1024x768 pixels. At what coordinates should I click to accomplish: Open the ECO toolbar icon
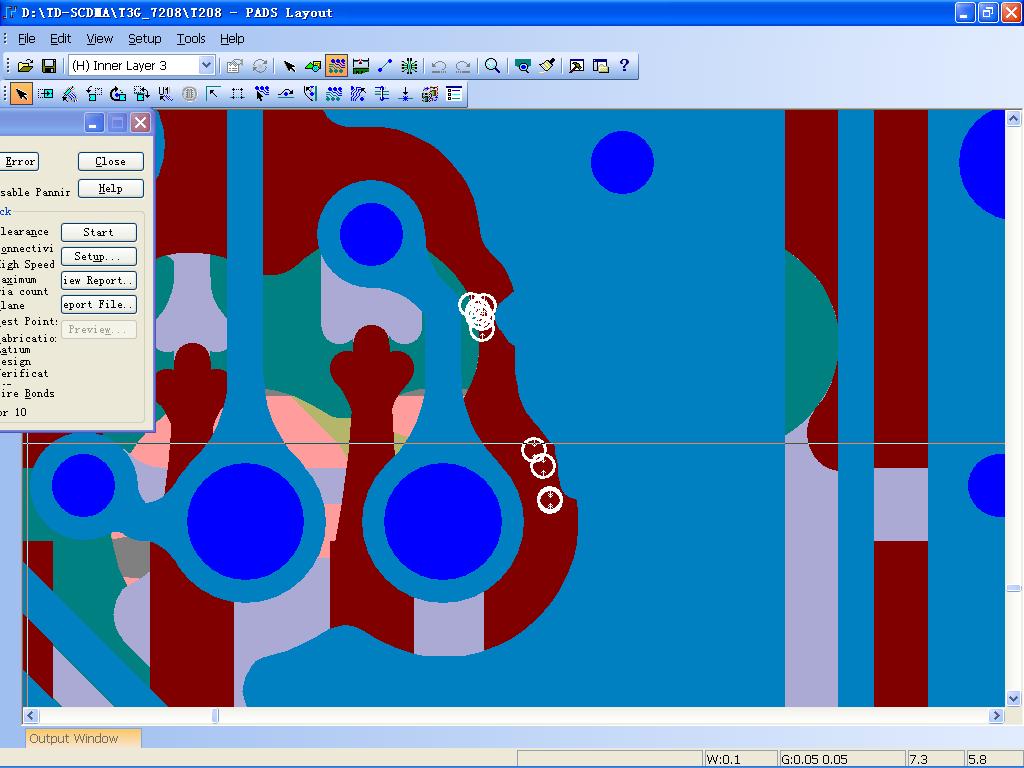385,66
